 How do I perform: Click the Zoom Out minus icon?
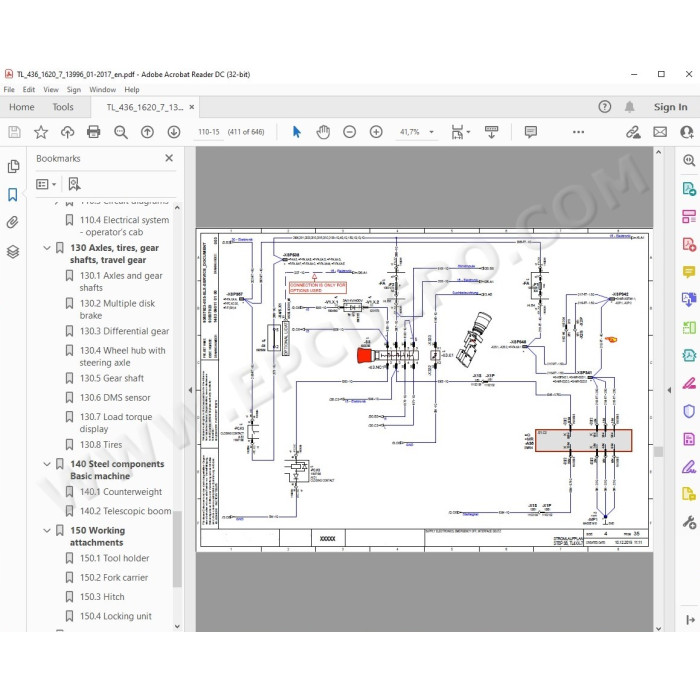tap(350, 132)
